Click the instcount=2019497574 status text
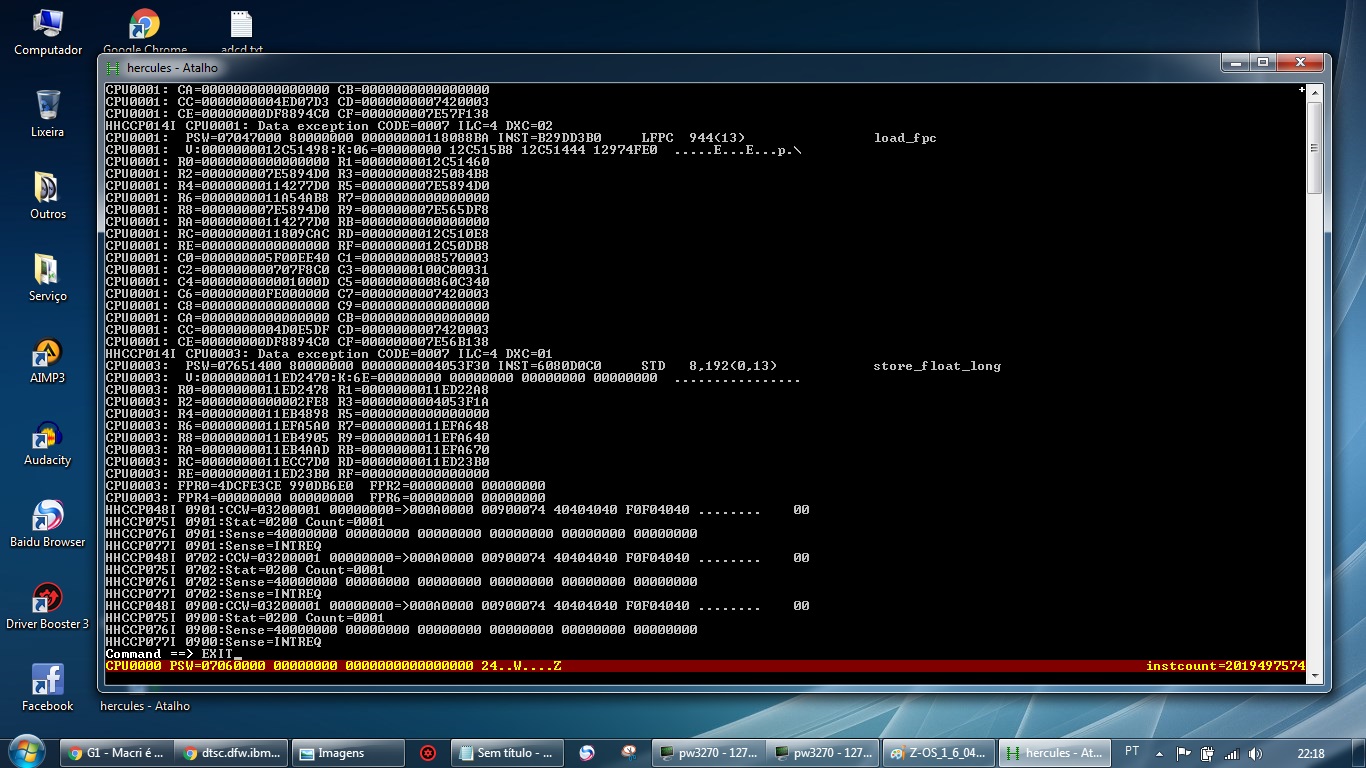 pyautogui.click(x=1226, y=666)
